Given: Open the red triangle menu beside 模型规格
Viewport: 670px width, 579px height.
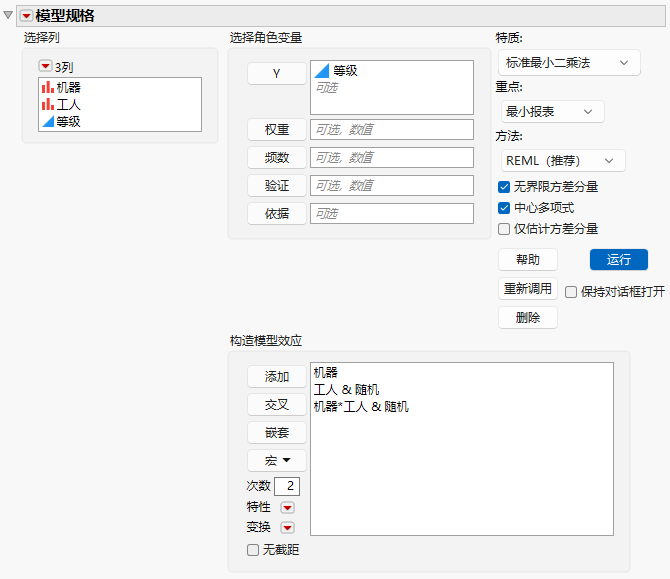Looking at the screenshot, I should click(26, 16).
